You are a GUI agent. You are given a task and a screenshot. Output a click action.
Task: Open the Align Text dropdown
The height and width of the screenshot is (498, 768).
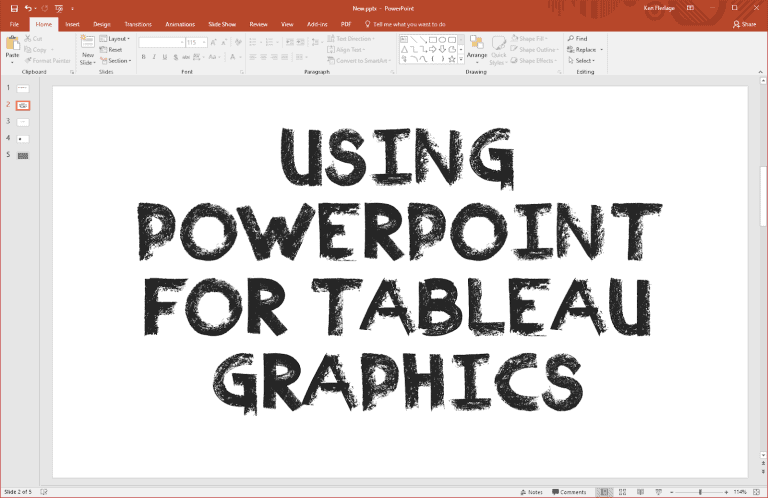(346, 49)
